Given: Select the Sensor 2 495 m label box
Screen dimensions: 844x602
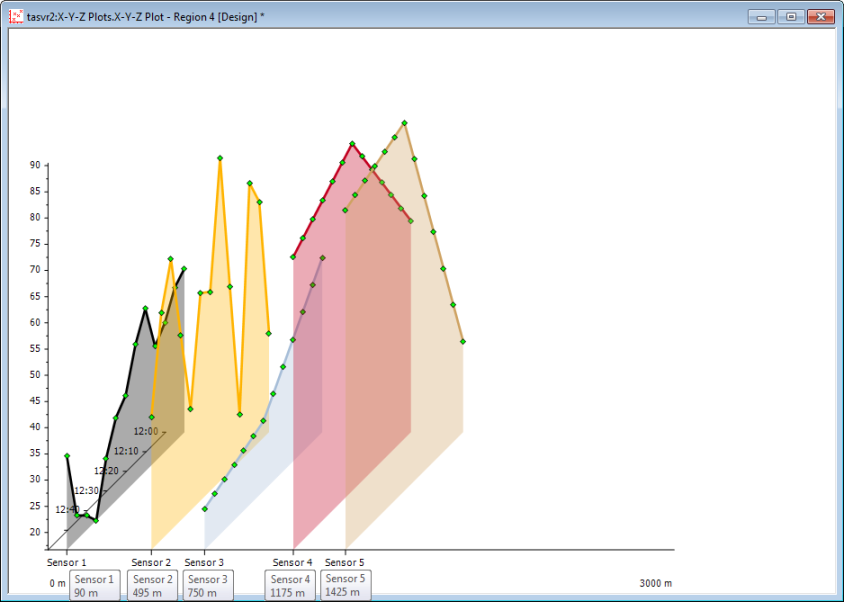Looking at the screenshot, I should pyautogui.click(x=152, y=586).
